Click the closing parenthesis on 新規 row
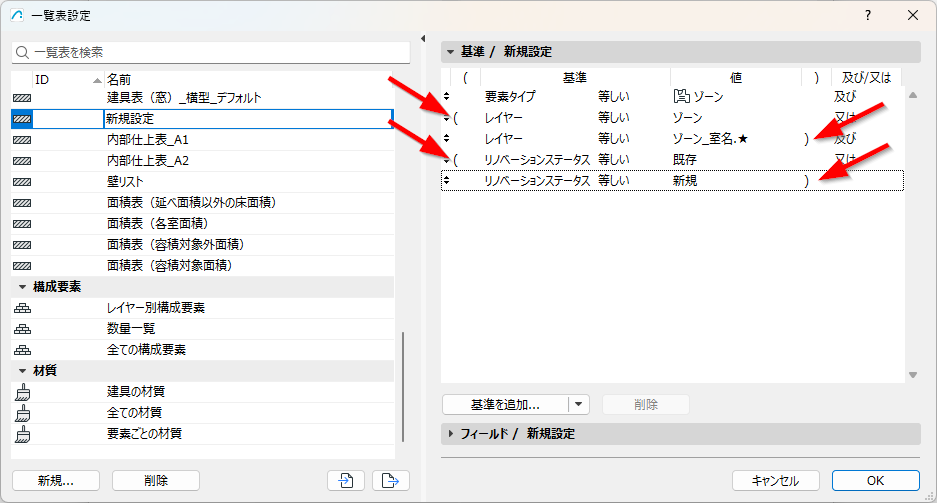The width and height of the screenshot is (937, 503). pyautogui.click(x=807, y=180)
